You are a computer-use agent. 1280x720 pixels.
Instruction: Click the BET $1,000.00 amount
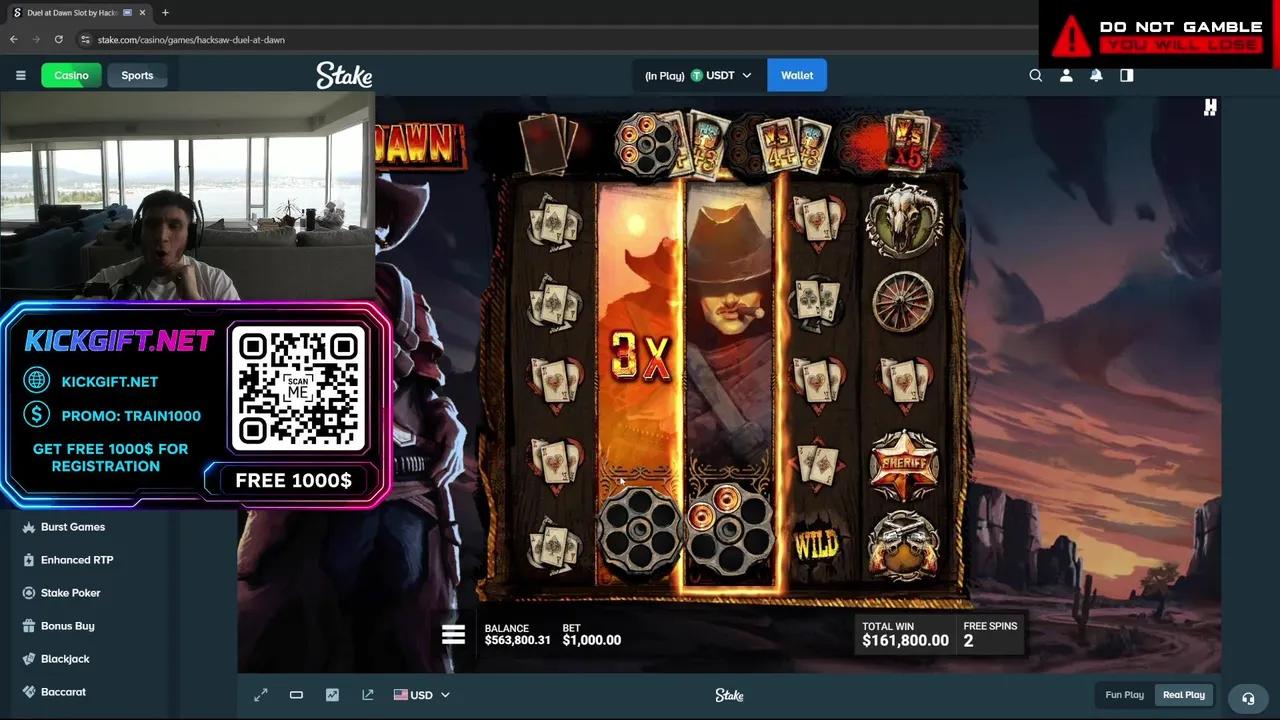591,640
